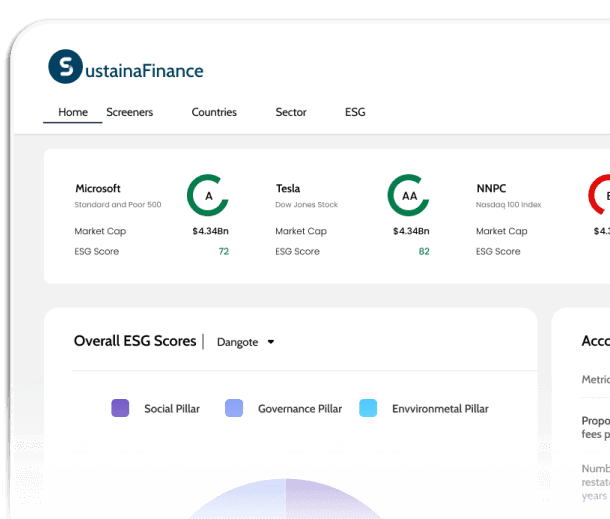Open the NNPC company name
The height and width of the screenshot is (519, 610).
point(491,188)
